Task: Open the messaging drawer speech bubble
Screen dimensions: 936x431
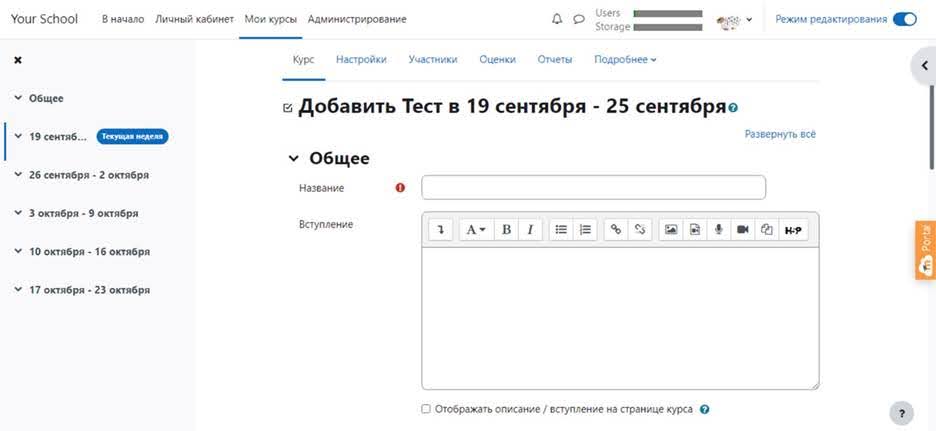Action: click(x=578, y=19)
